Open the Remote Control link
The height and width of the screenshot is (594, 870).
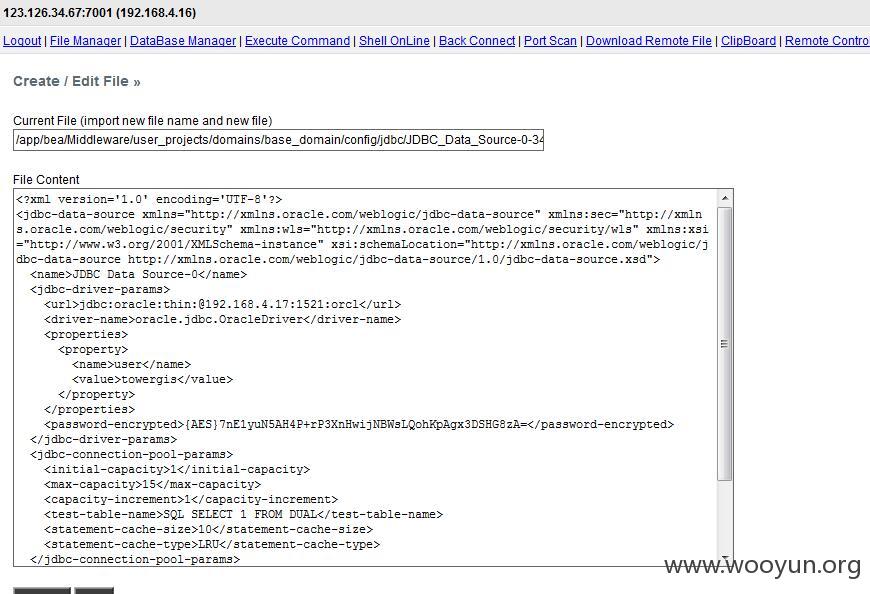click(x=827, y=41)
